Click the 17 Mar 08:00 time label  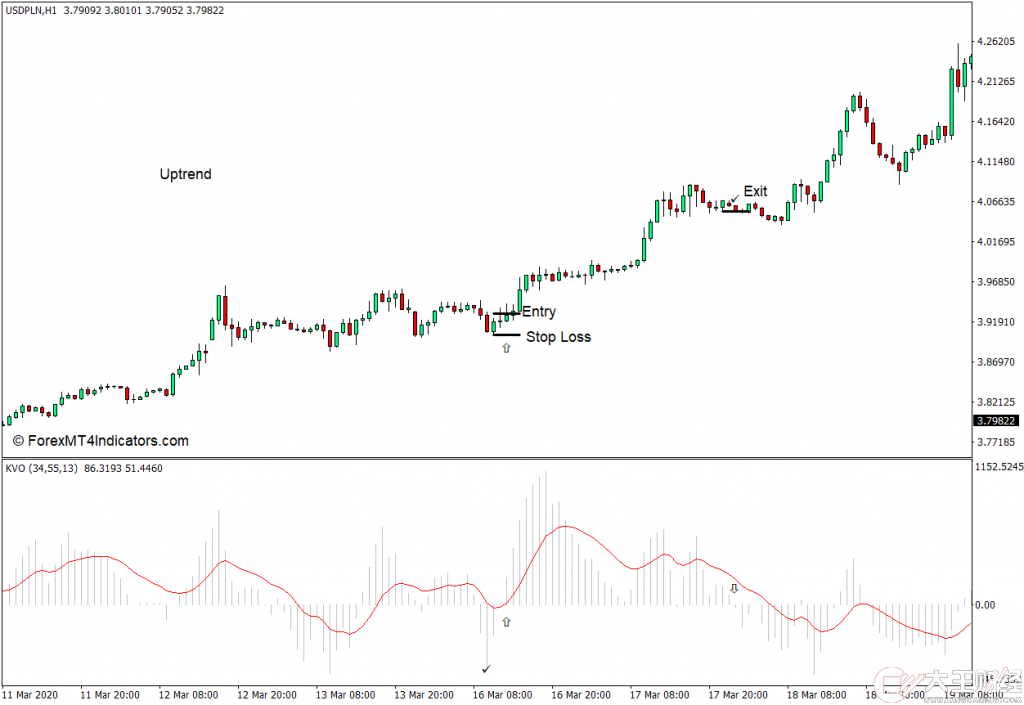[x=660, y=695]
